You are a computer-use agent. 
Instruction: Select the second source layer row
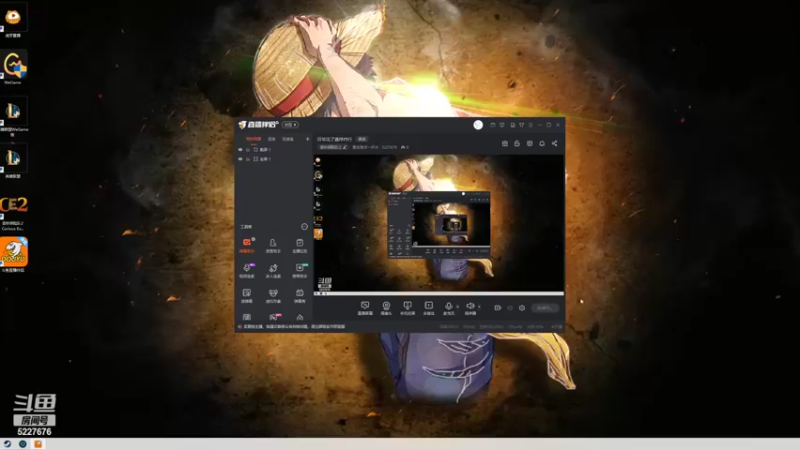tap(274, 159)
